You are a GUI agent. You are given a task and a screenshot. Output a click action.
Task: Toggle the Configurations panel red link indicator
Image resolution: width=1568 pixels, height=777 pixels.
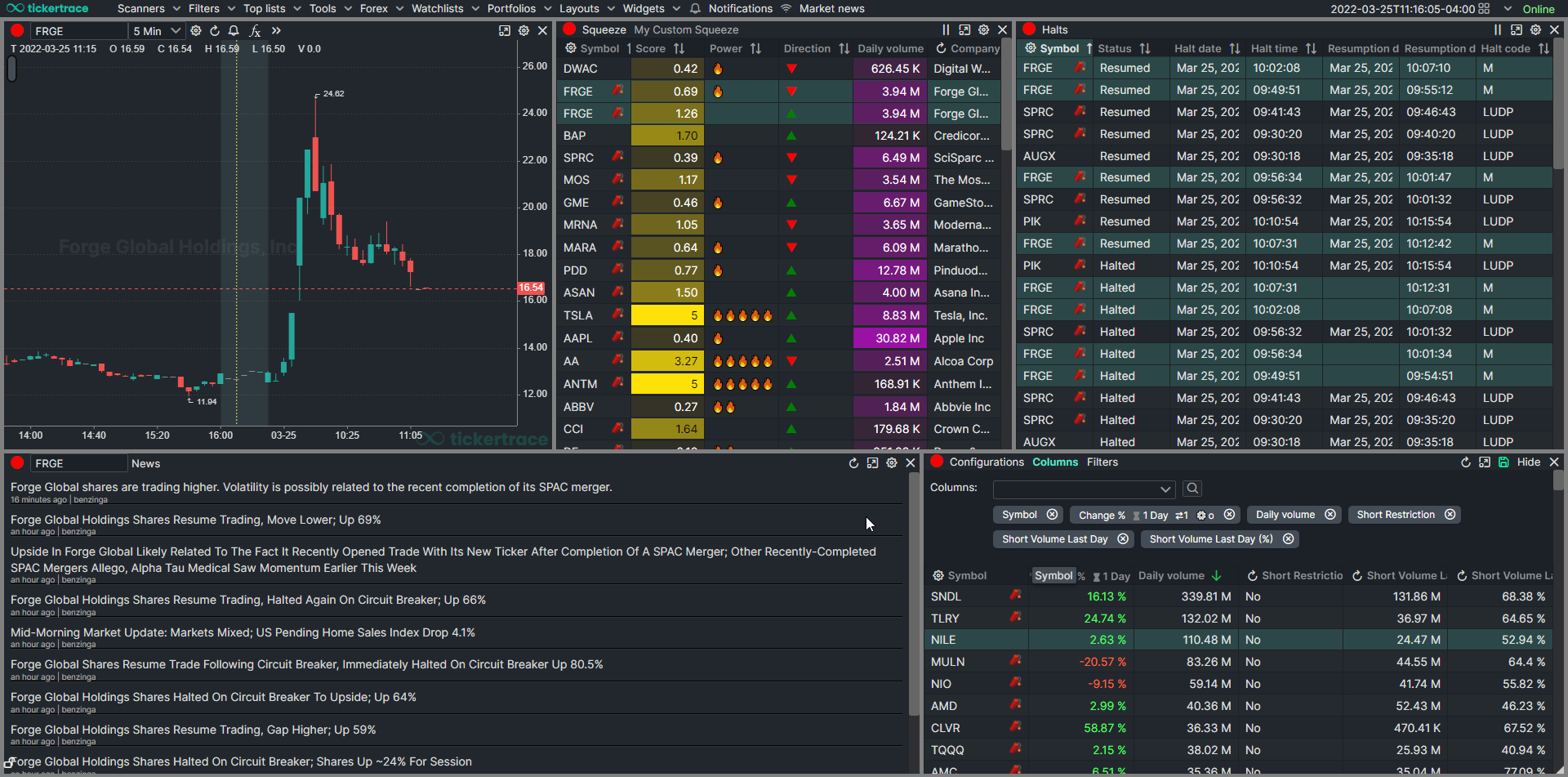coord(937,462)
